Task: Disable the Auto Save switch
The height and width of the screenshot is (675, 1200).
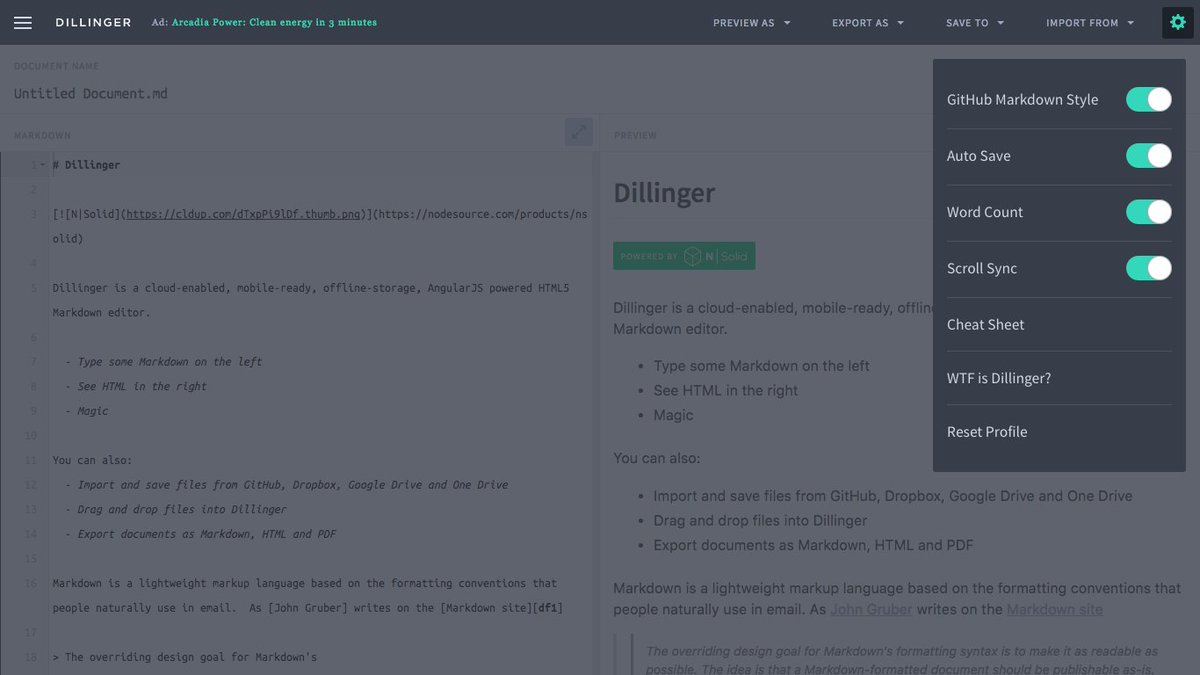Action: pyautogui.click(x=1149, y=156)
